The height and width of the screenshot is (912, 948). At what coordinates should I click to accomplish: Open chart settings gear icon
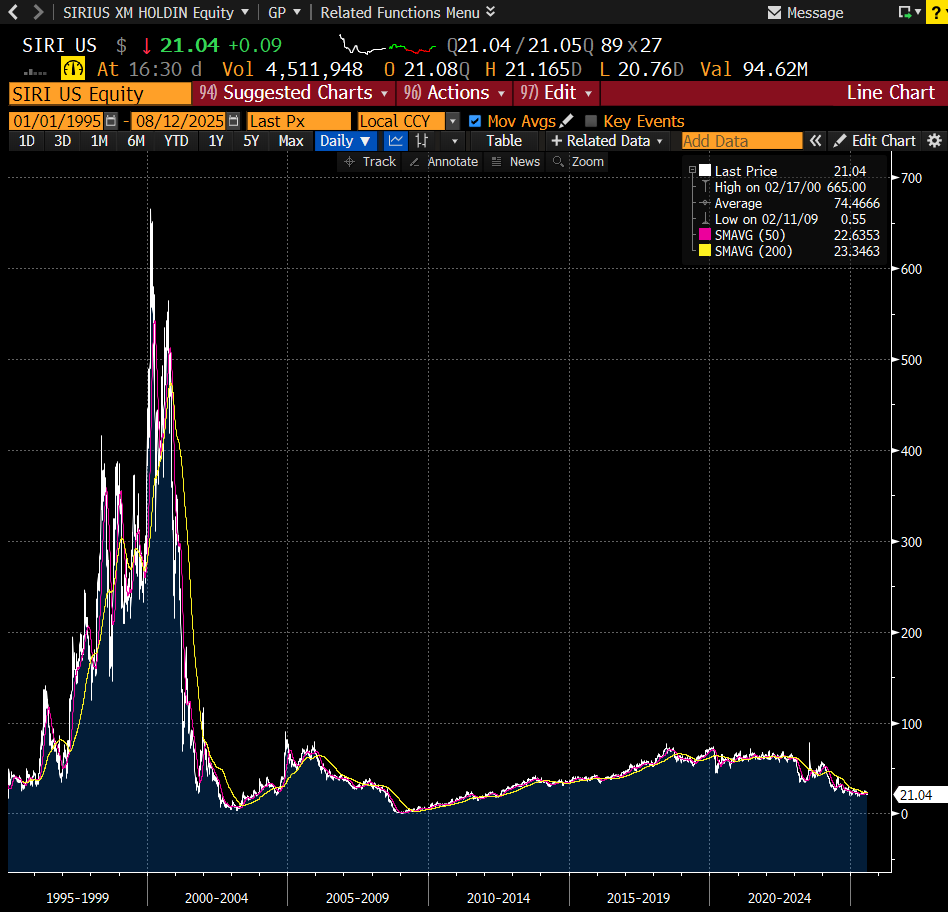coord(935,141)
